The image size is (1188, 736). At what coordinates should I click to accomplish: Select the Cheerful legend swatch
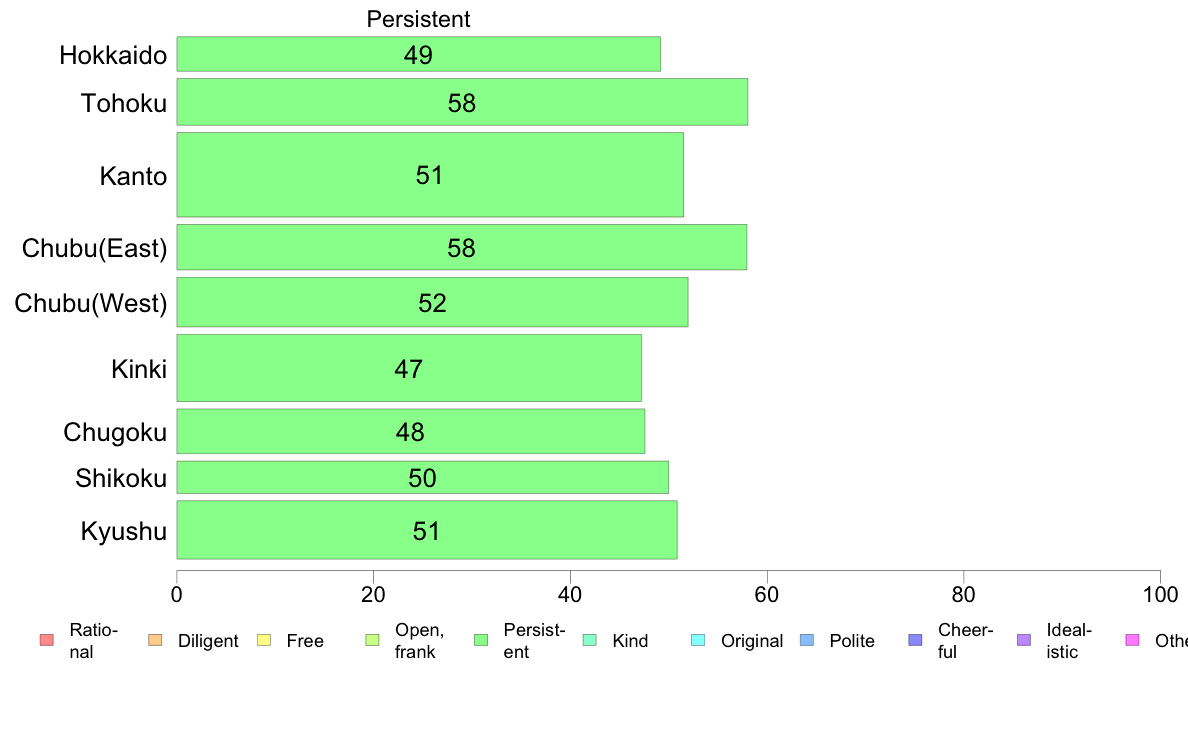(915, 640)
